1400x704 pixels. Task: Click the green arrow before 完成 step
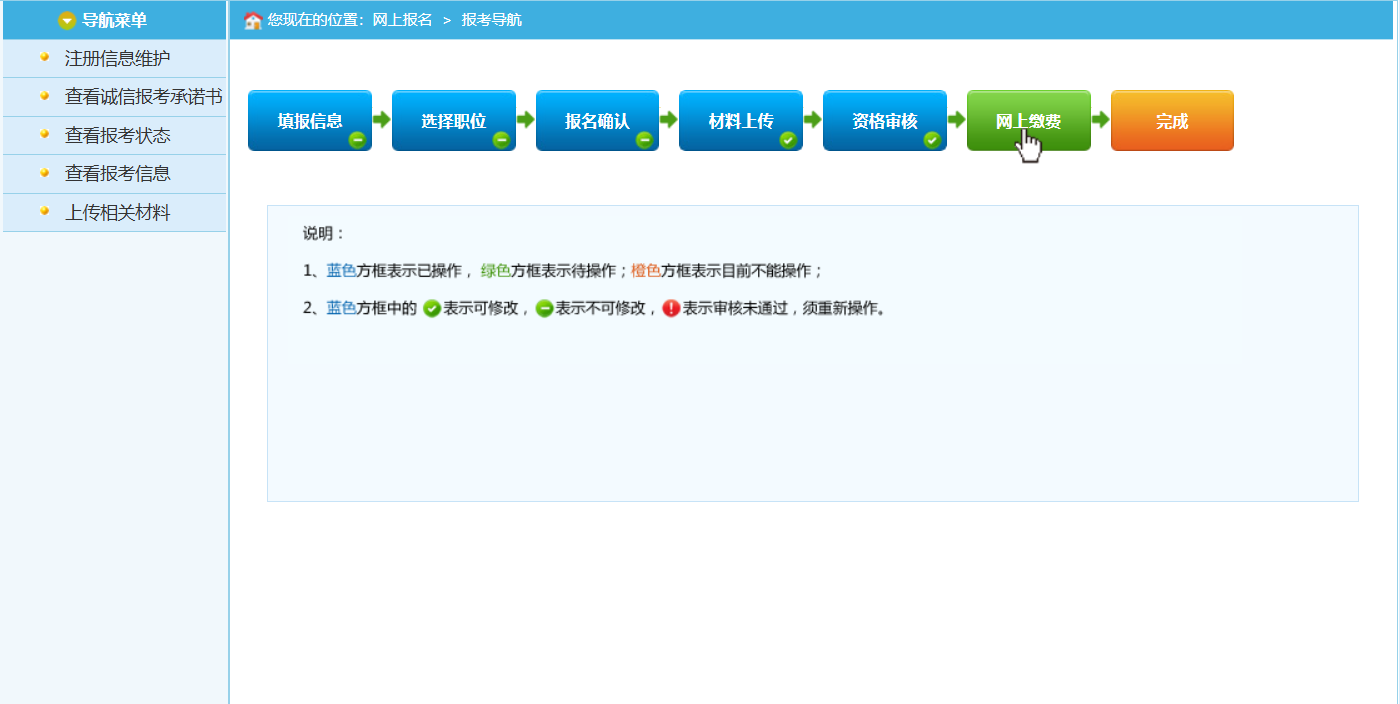point(1100,120)
